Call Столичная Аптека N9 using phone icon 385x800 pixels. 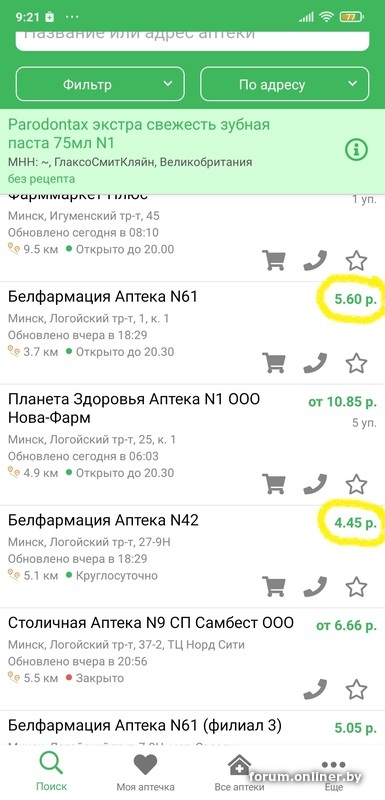(x=315, y=689)
